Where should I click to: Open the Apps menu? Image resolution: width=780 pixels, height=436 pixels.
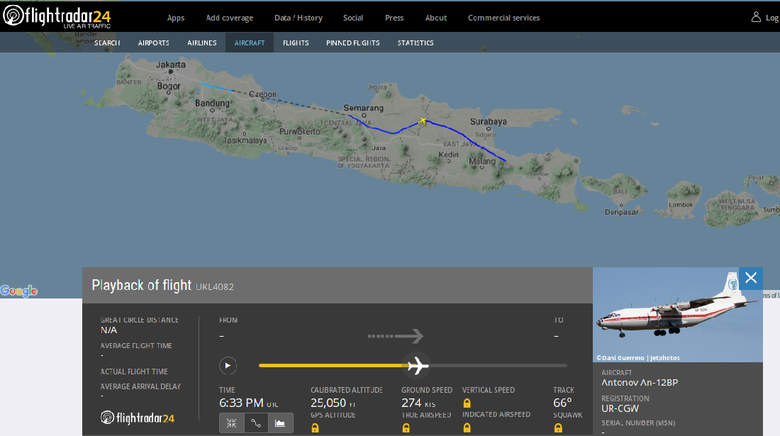[176, 18]
